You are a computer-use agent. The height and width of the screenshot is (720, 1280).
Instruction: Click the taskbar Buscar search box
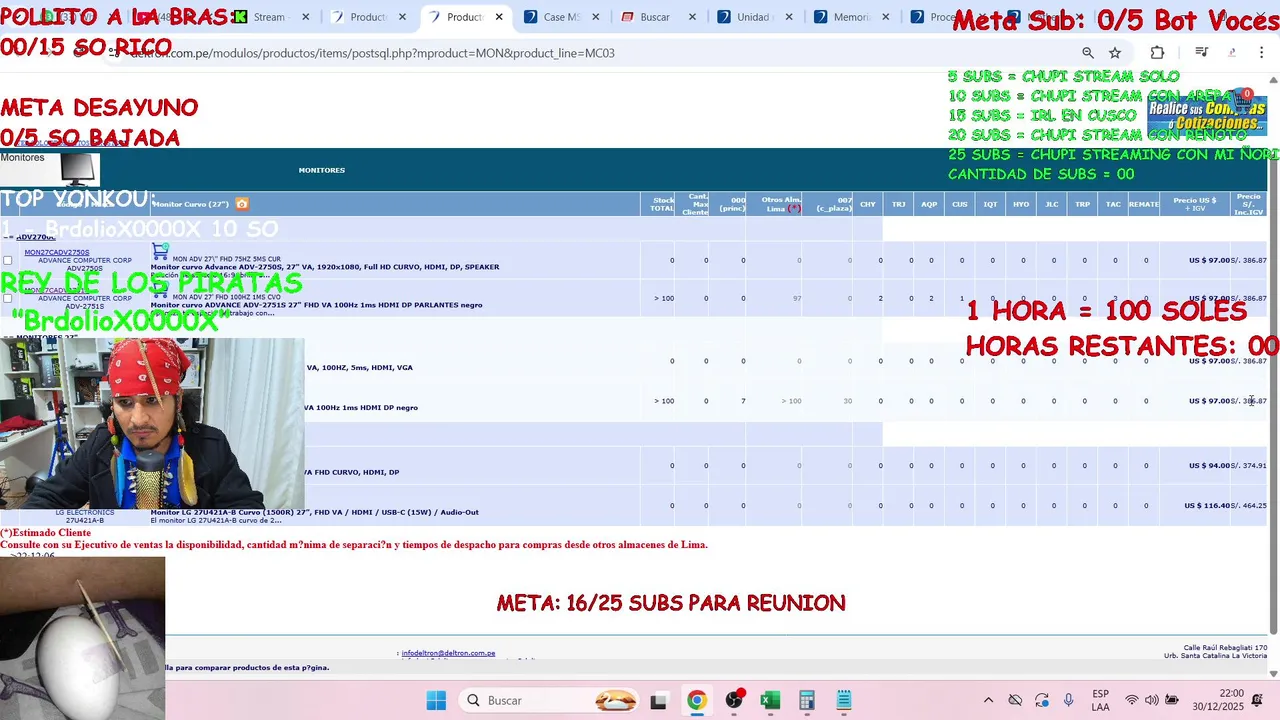550,701
